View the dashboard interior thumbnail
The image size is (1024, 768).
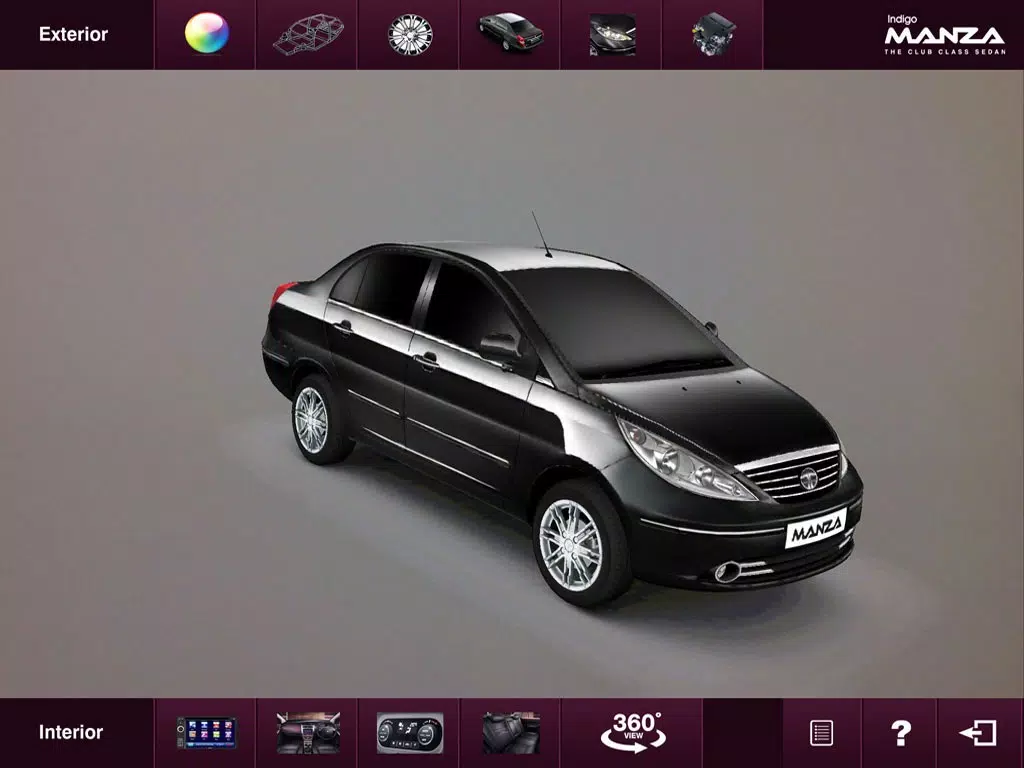[x=308, y=733]
